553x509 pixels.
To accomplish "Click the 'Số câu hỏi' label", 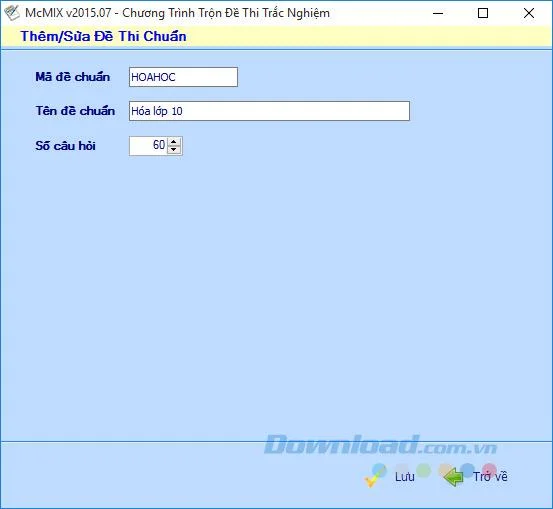I will click(x=65, y=146).
